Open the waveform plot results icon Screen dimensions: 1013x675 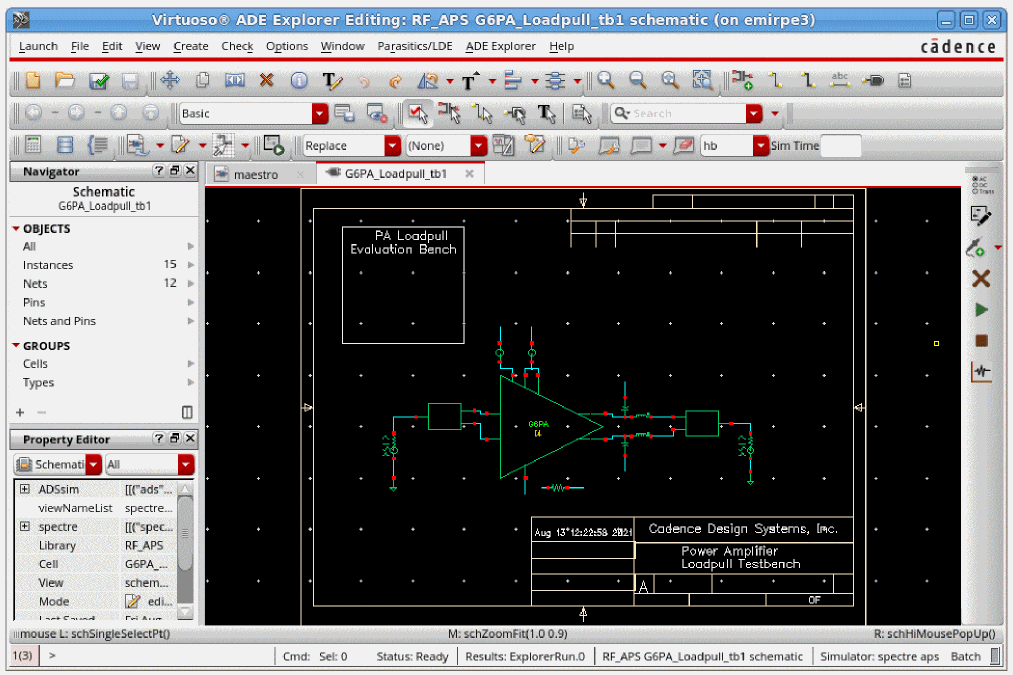pyautogui.click(x=981, y=372)
